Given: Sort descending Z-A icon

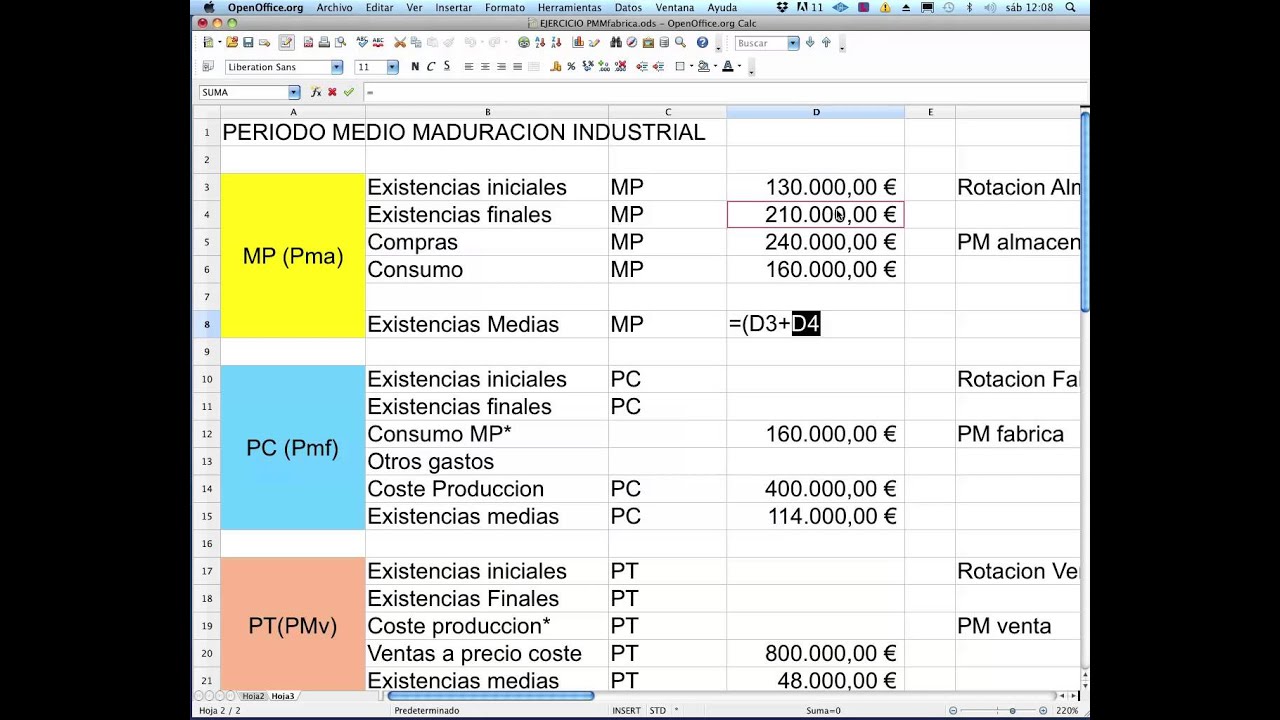Looking at the screenshot, I should coord(556,43).
